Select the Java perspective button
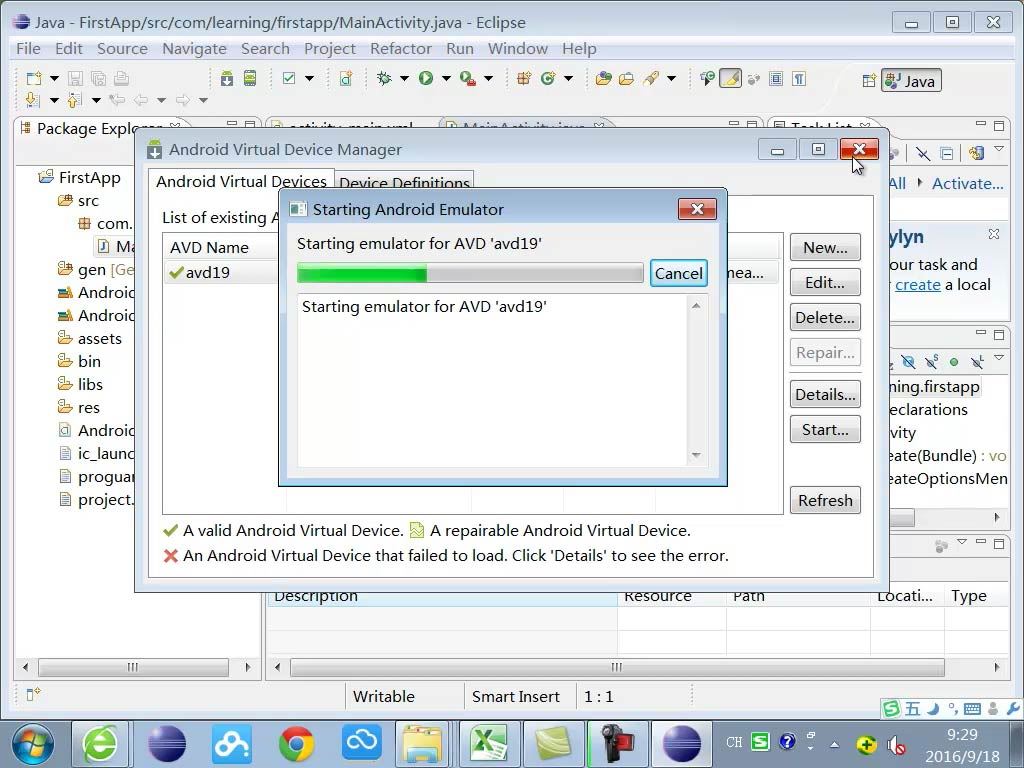Viewport: 1024px width, 768px height. [911, 80]
